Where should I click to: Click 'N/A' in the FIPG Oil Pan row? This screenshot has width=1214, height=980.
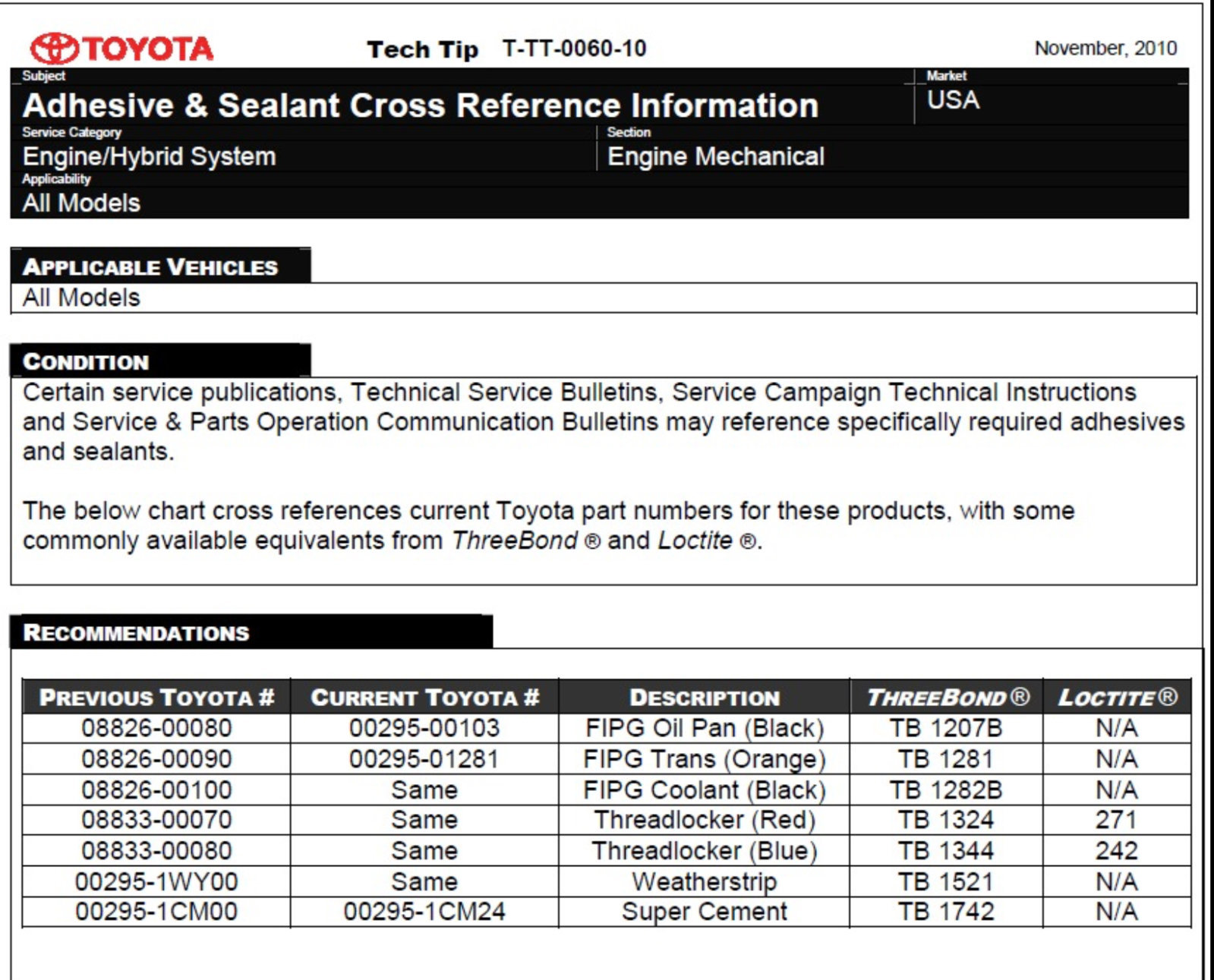click(x=1117, y=728)
